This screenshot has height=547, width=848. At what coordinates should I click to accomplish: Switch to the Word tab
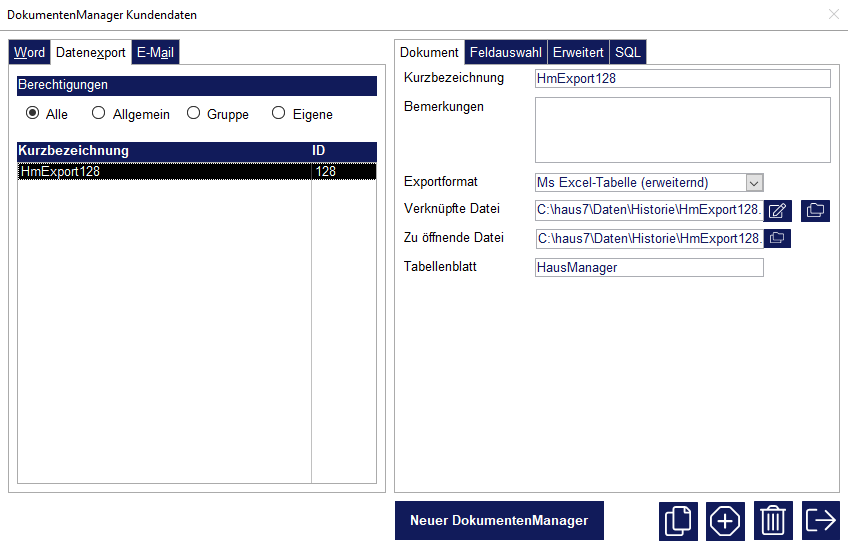tap(29, 52)
